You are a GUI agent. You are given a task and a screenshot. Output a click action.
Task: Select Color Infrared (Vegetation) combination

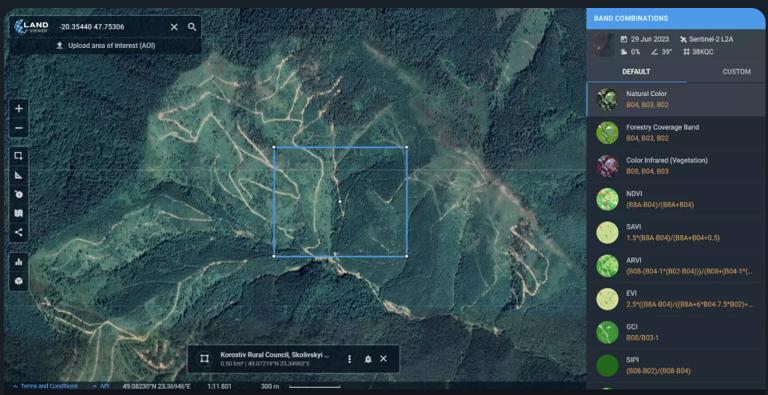click(676, 166)
